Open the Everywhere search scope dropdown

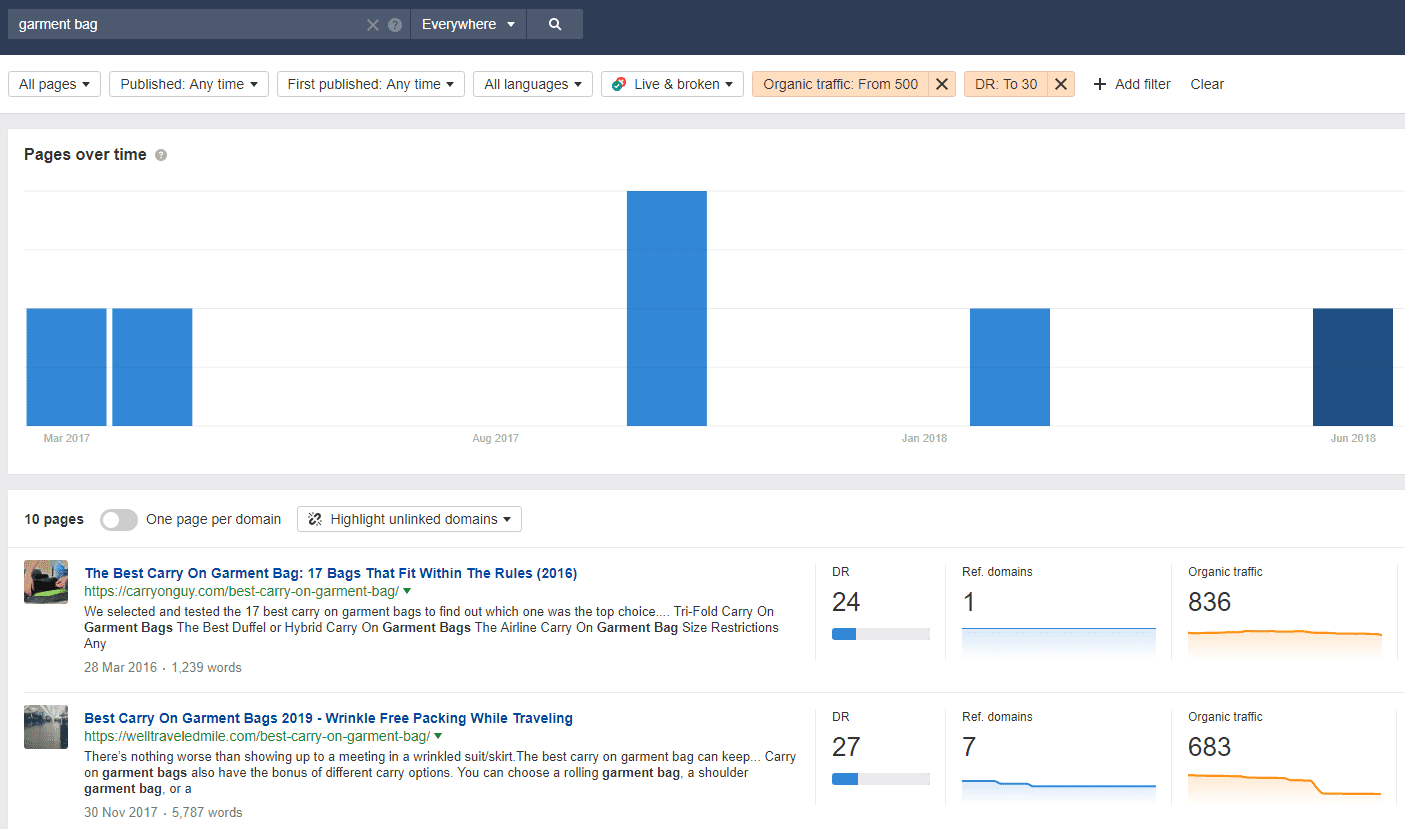click(468, 24)
